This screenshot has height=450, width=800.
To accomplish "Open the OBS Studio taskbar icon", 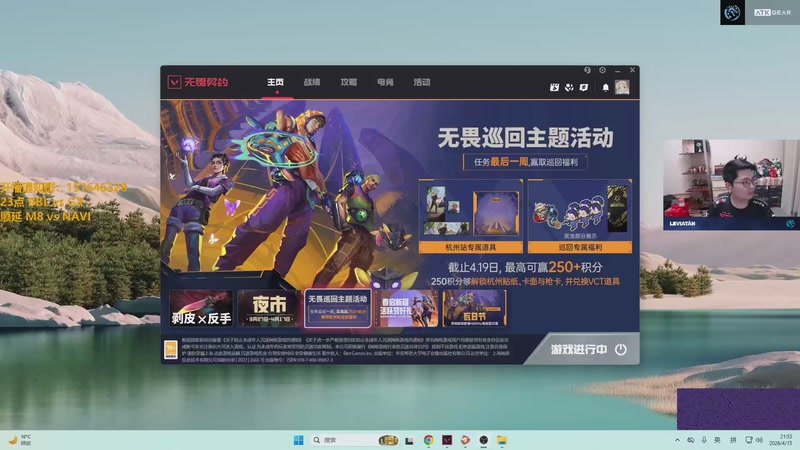I will click(484, 440).
